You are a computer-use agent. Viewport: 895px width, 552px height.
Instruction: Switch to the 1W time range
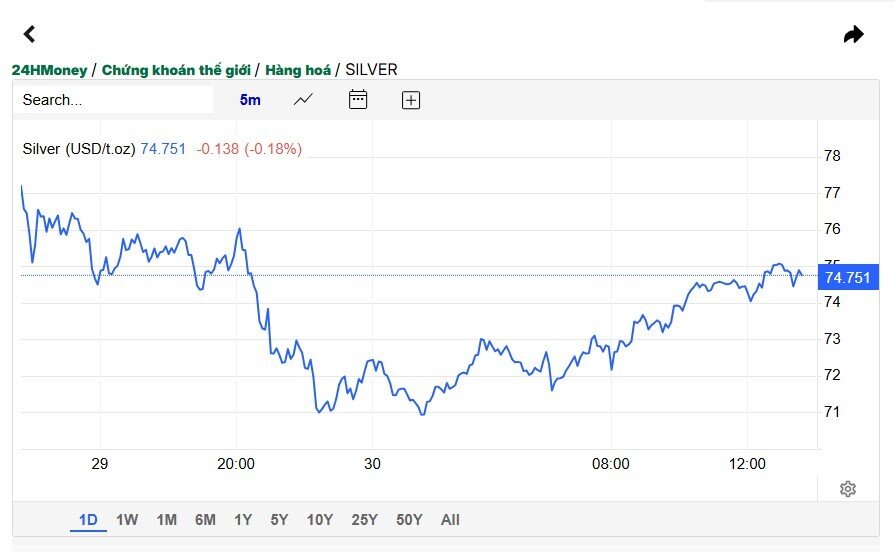pos(127,519)
